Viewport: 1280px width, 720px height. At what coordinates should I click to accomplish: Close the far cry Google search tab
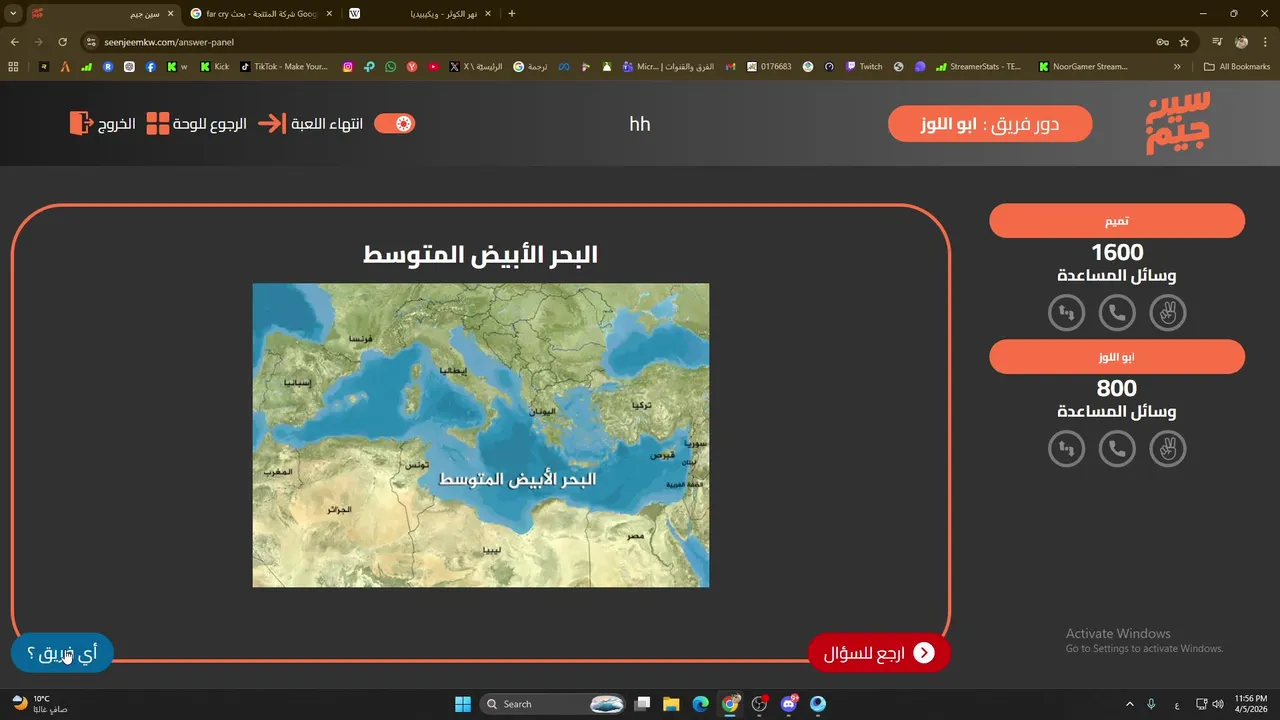tap(329, 14)
